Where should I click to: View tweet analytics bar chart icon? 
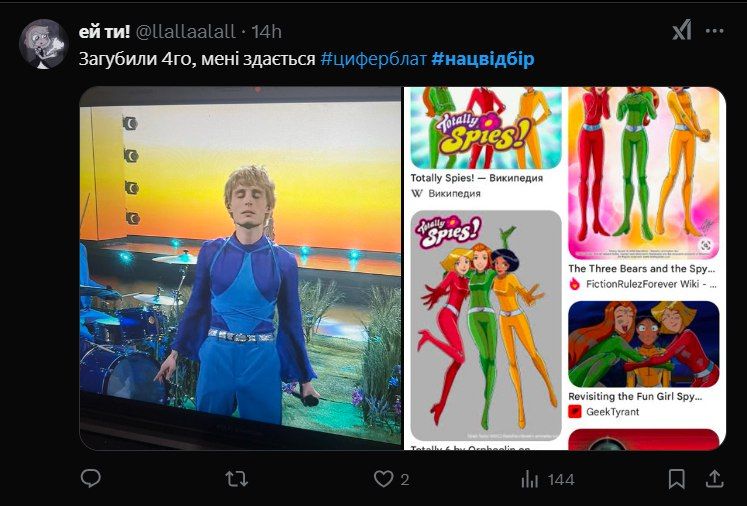pyautogui.click(x=530, y=479)
